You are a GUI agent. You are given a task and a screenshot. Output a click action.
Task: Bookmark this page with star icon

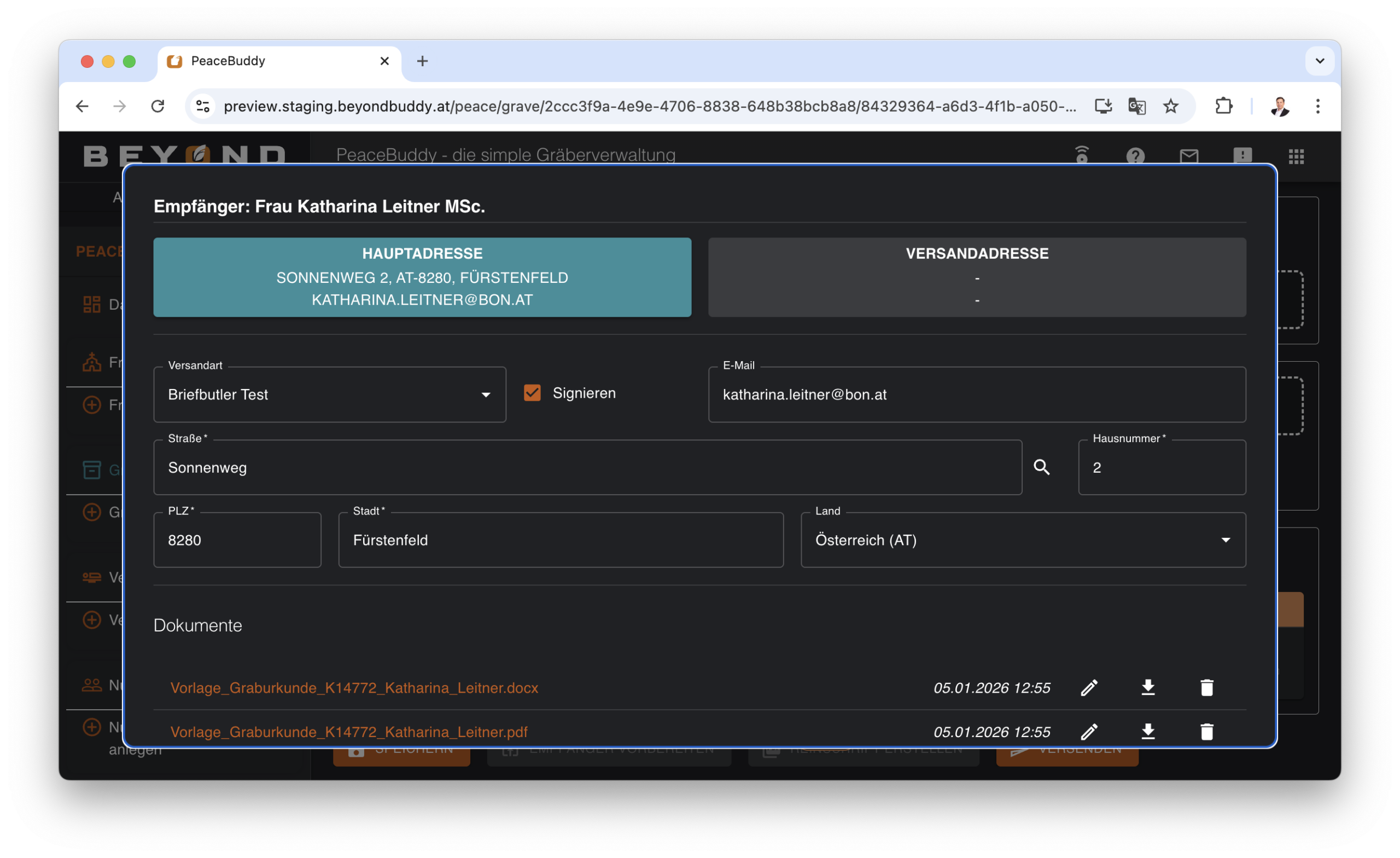[1170, 106]
